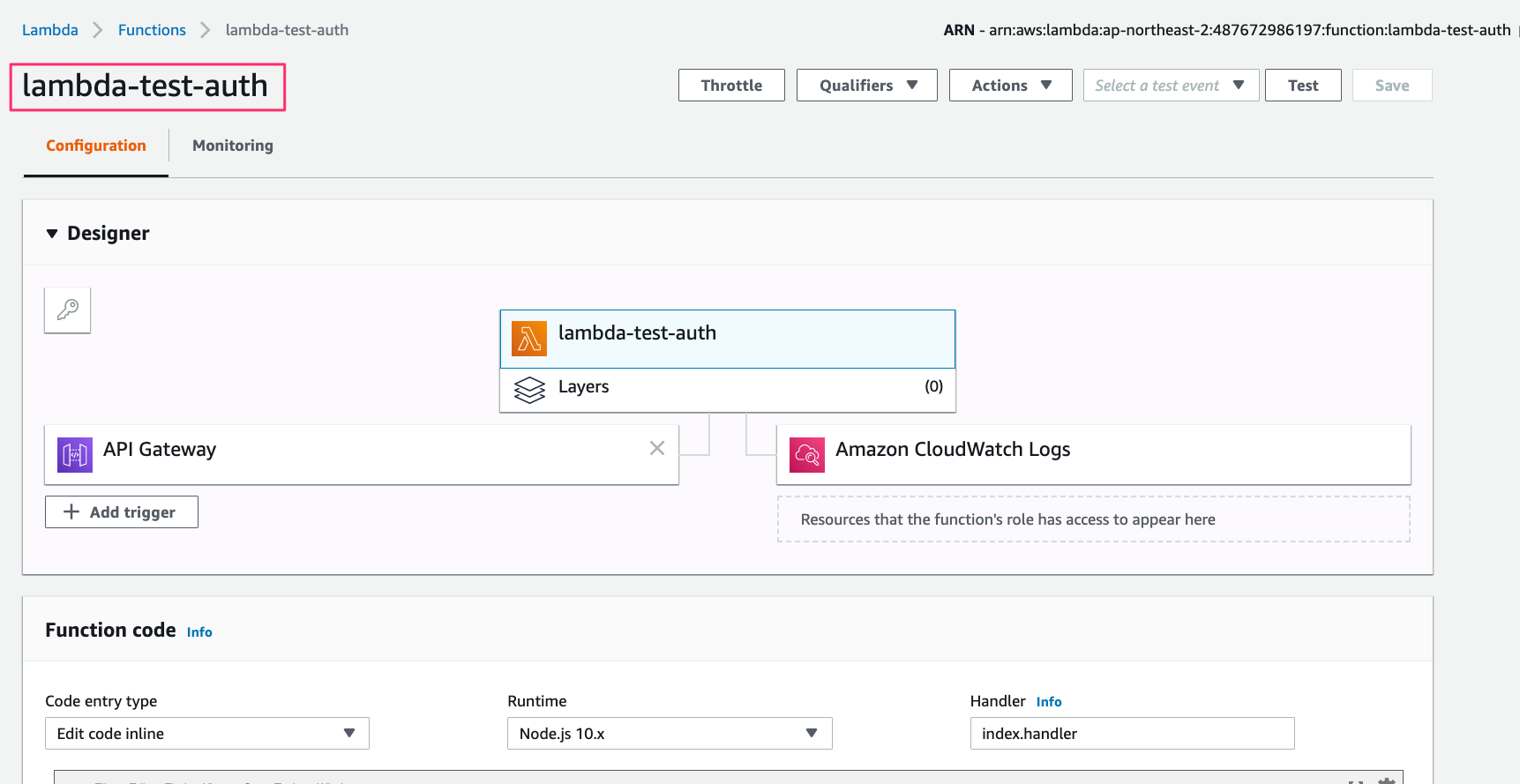Open the Qualifiers dropdown
This screenshot has height=784, width=1520.
[867, 86]
